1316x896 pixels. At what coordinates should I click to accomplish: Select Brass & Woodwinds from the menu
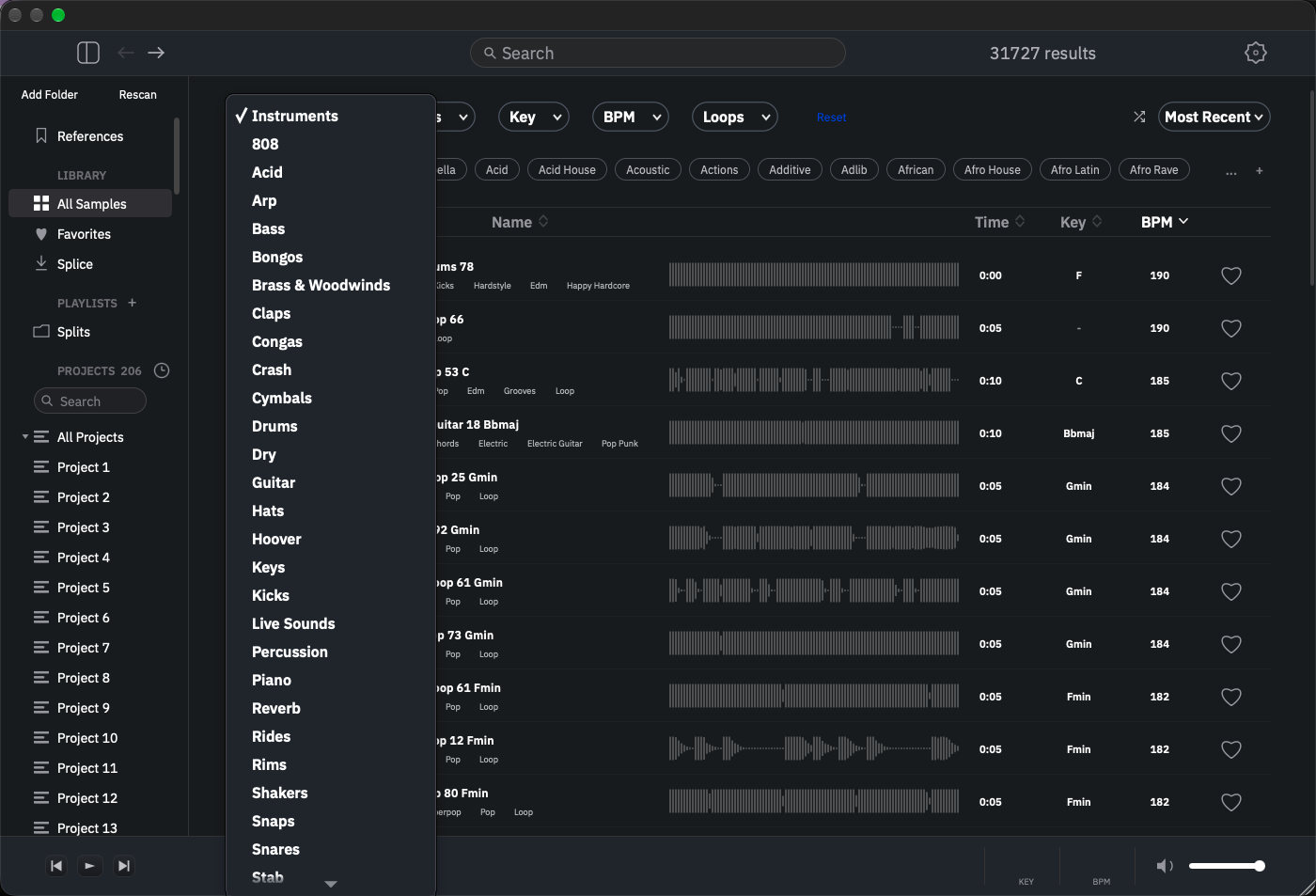pos(331,285)
